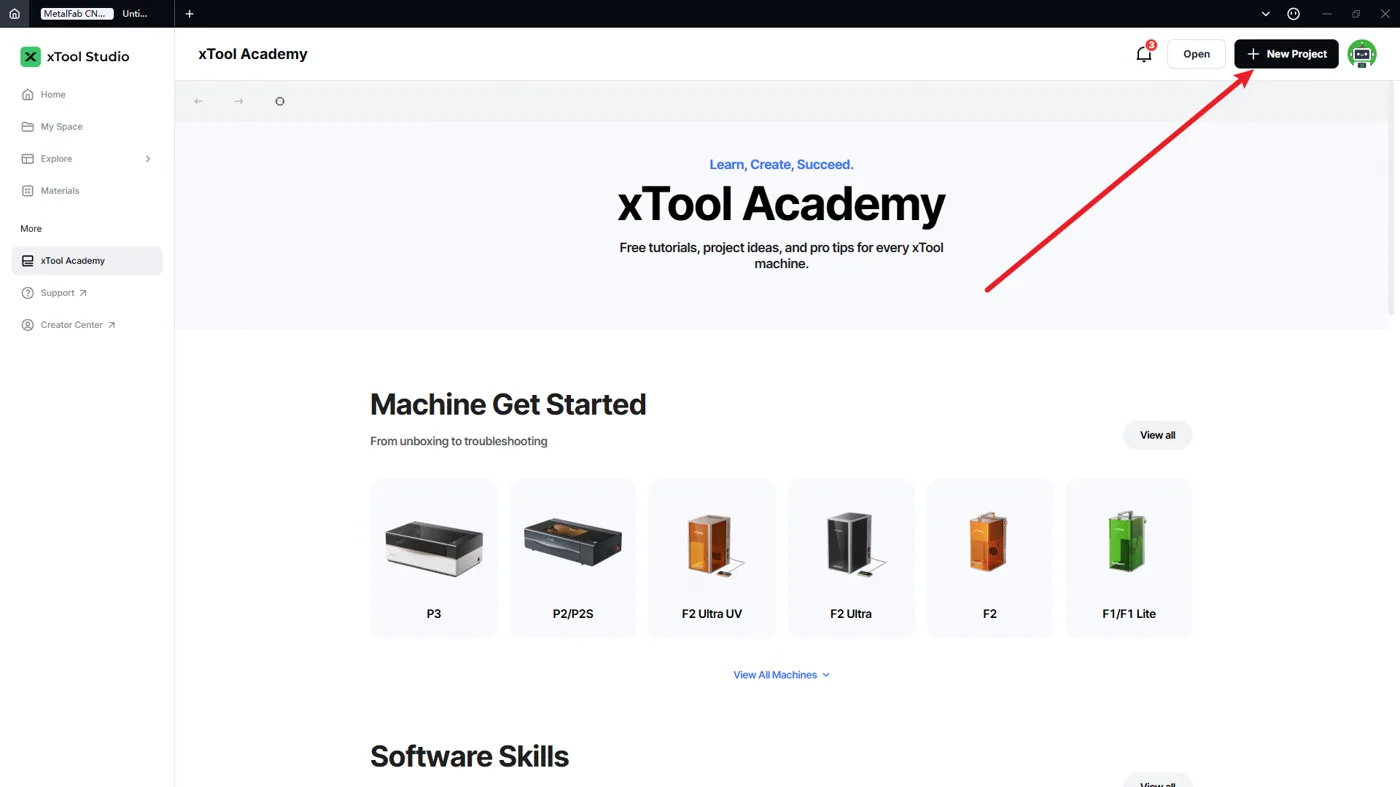Open the P3 machine card
1400x787 pixels.
pos(434,558)
